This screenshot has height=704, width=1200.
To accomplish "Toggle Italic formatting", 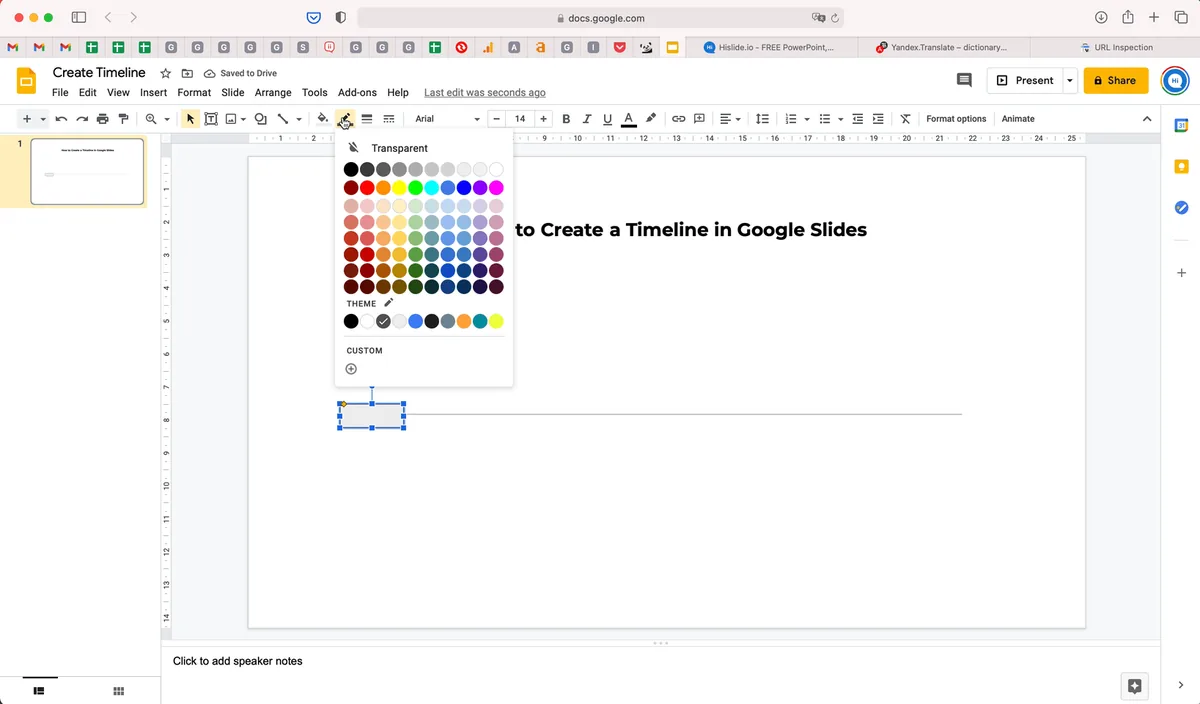I will click(x=587, y=119).
